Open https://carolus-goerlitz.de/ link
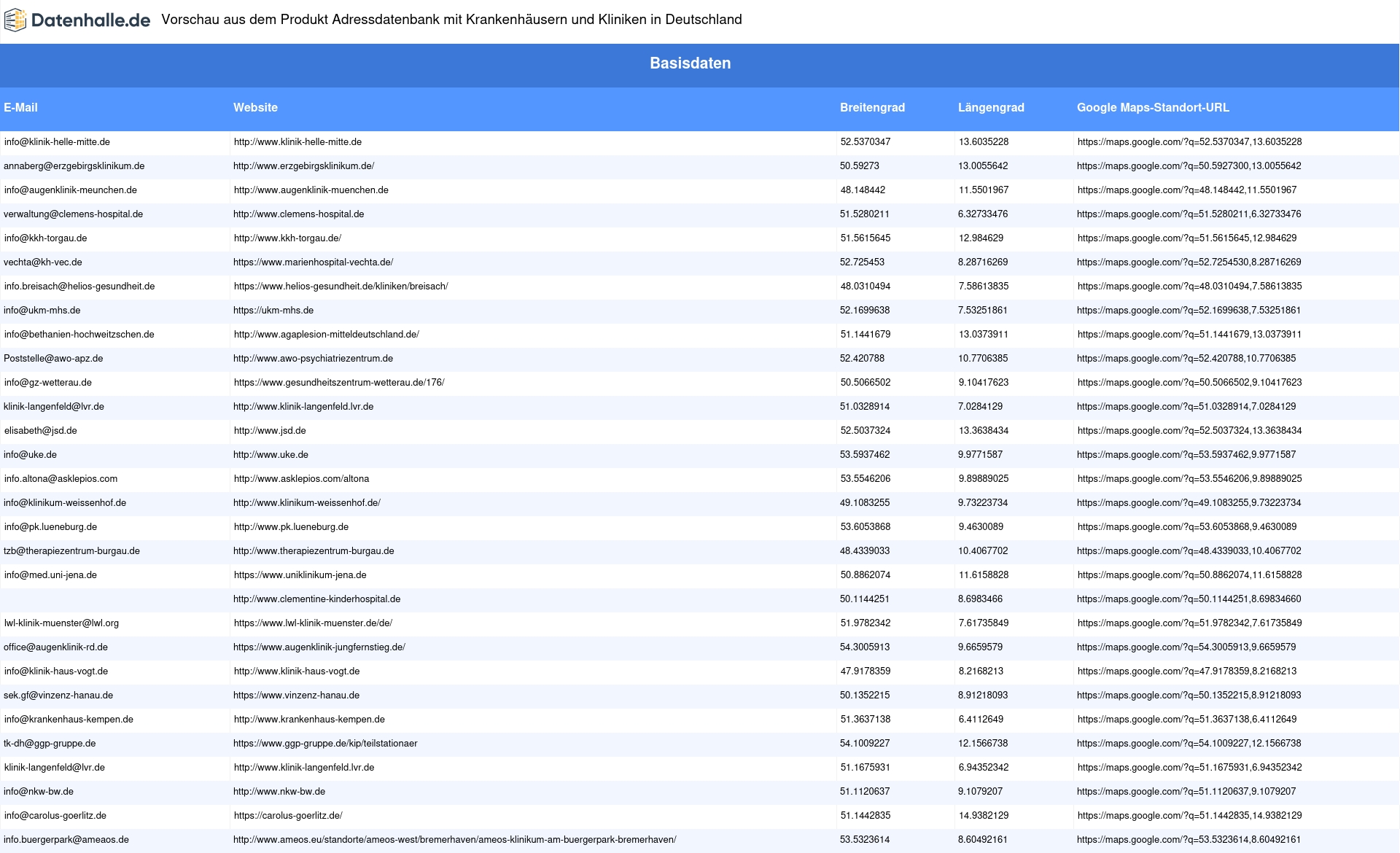 coord(288,816)
